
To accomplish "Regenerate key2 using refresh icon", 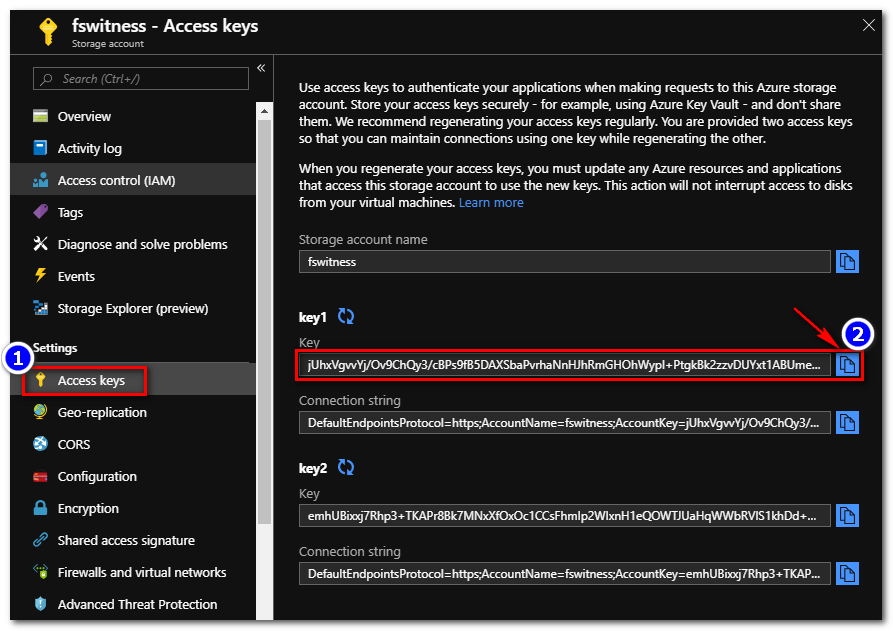I will pos(346,467).
